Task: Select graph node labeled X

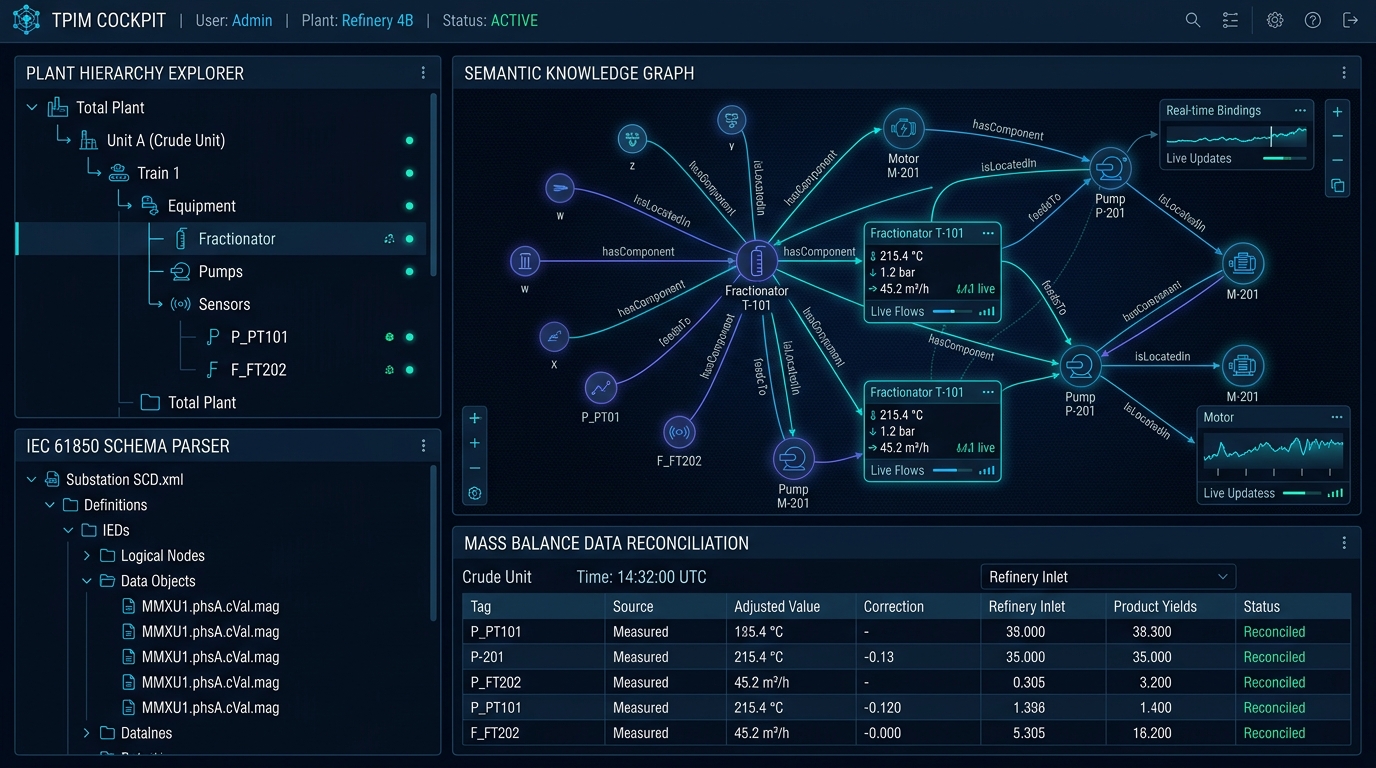Action: click(554, 337)
